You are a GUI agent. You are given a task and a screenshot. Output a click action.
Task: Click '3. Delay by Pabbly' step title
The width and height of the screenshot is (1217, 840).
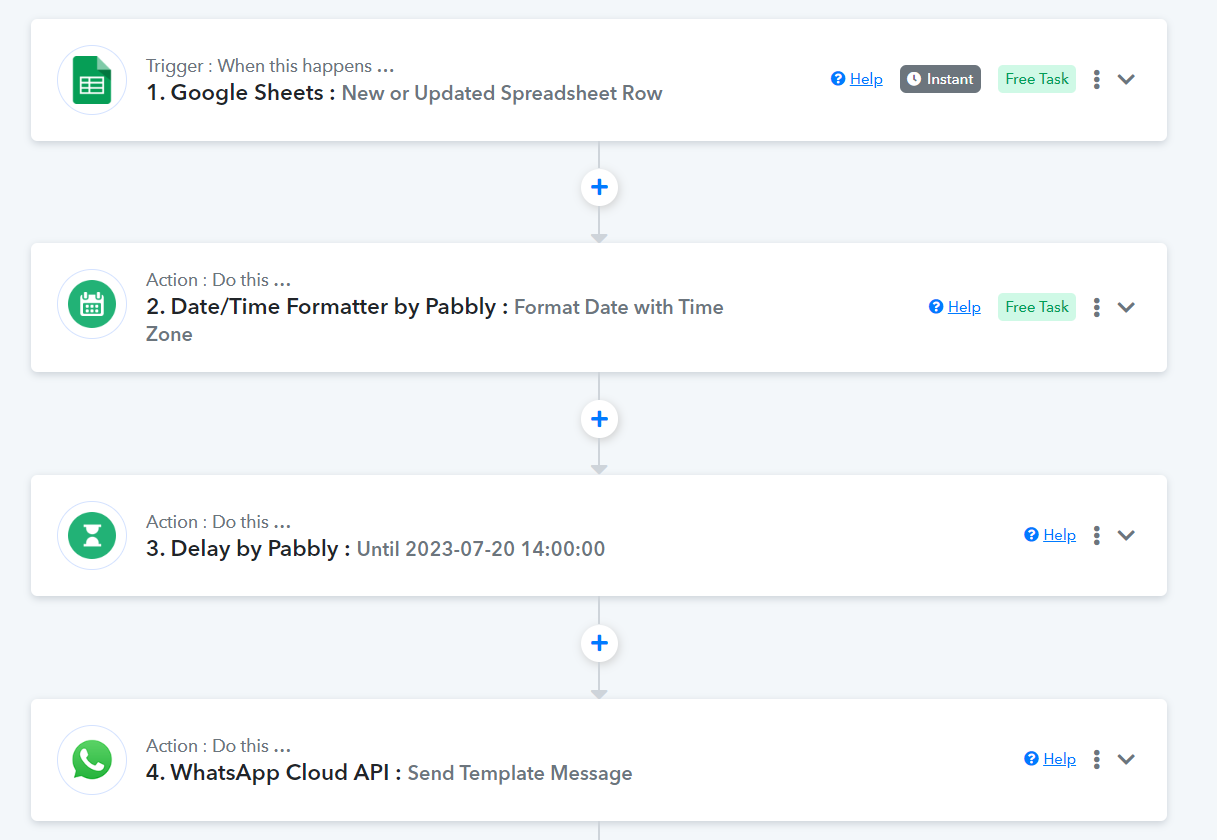tap(248, 549)
